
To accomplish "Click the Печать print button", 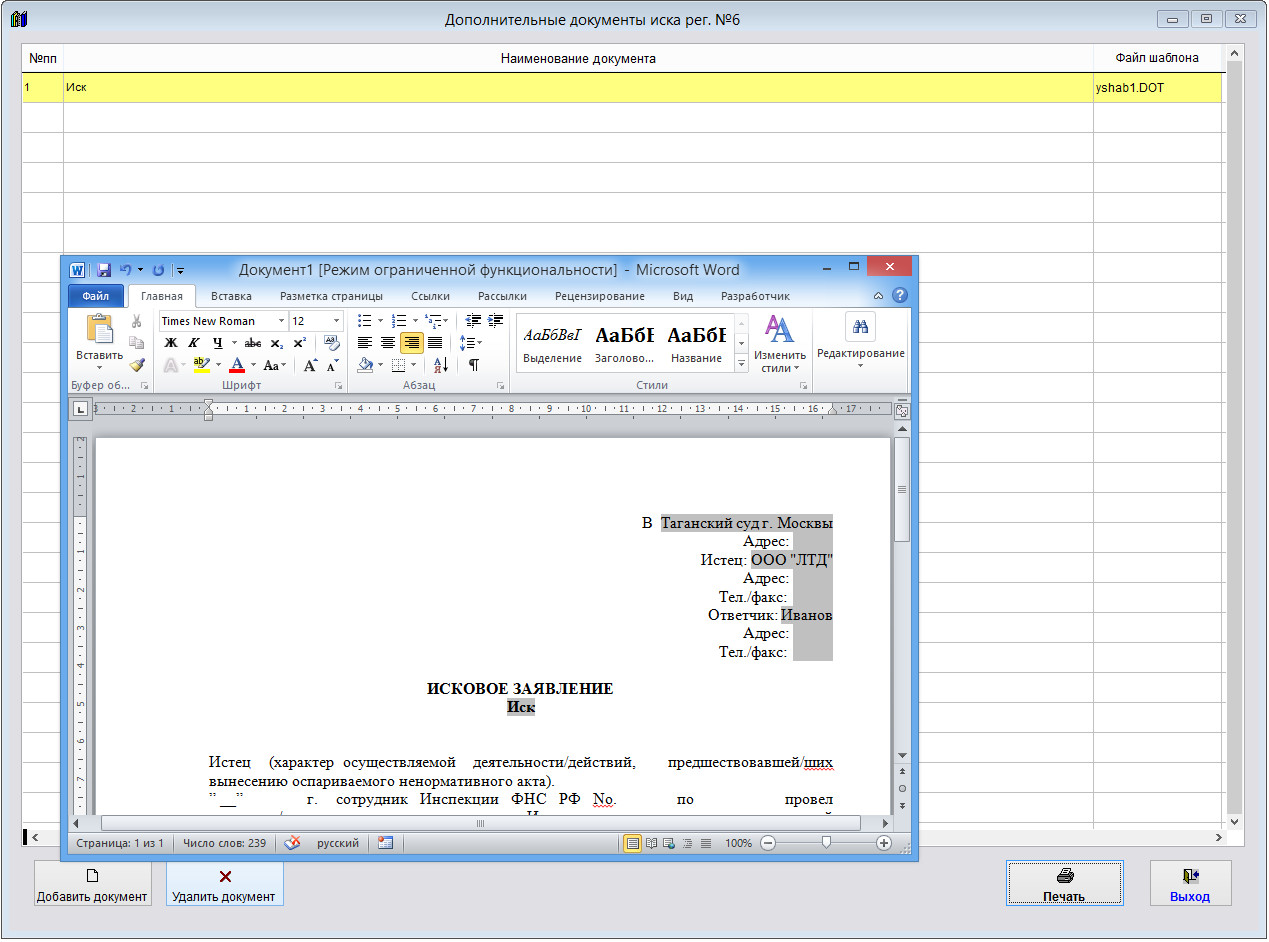I will [1064, 884].
